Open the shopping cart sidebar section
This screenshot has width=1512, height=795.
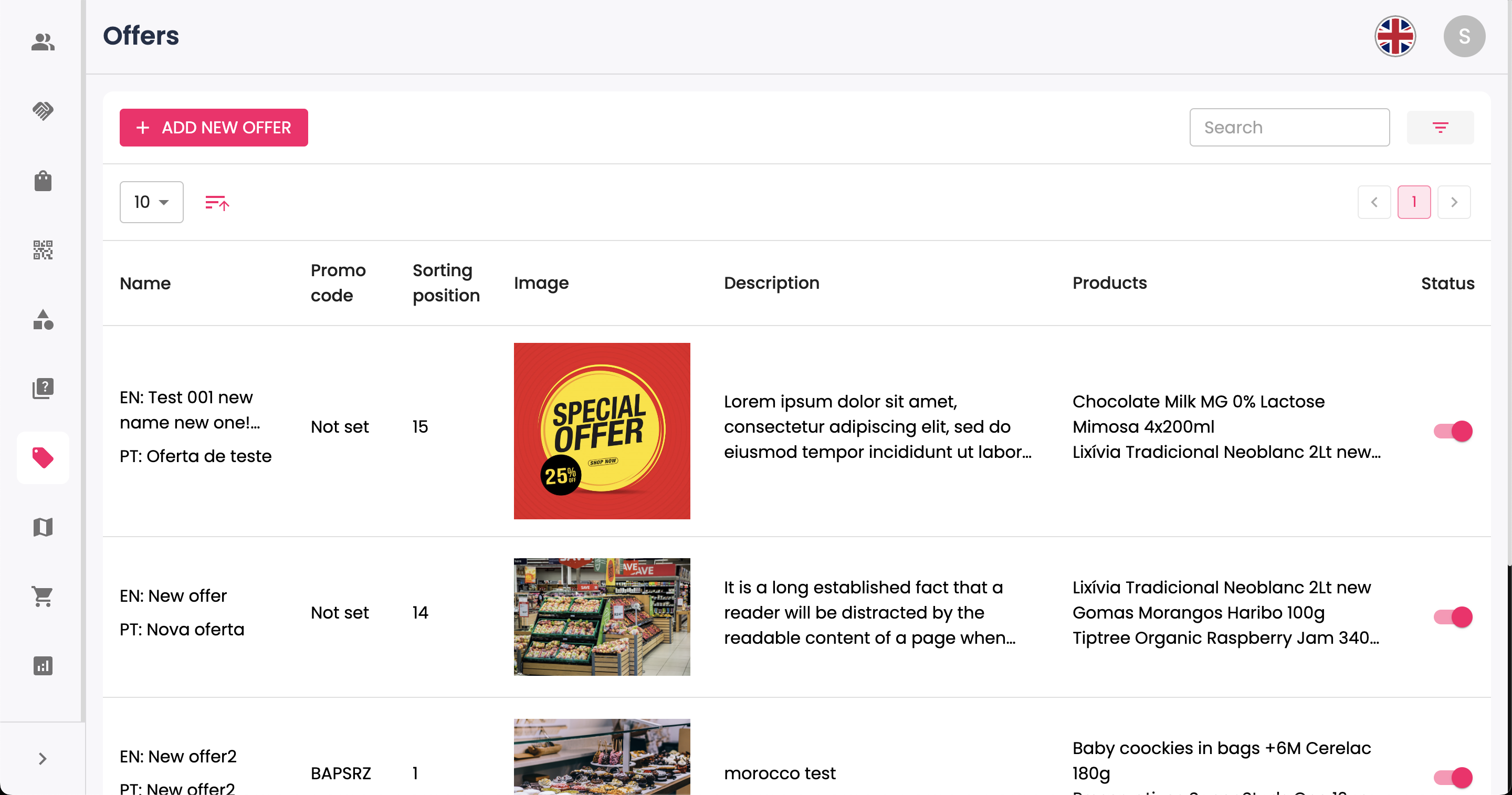(x=43, y=596)
